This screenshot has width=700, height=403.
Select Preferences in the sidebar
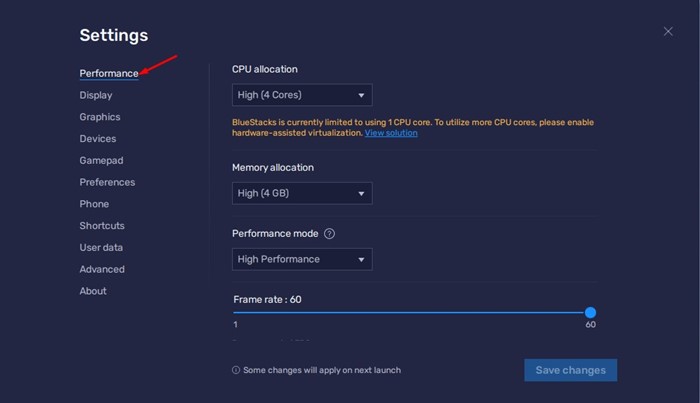coord(107,182)
